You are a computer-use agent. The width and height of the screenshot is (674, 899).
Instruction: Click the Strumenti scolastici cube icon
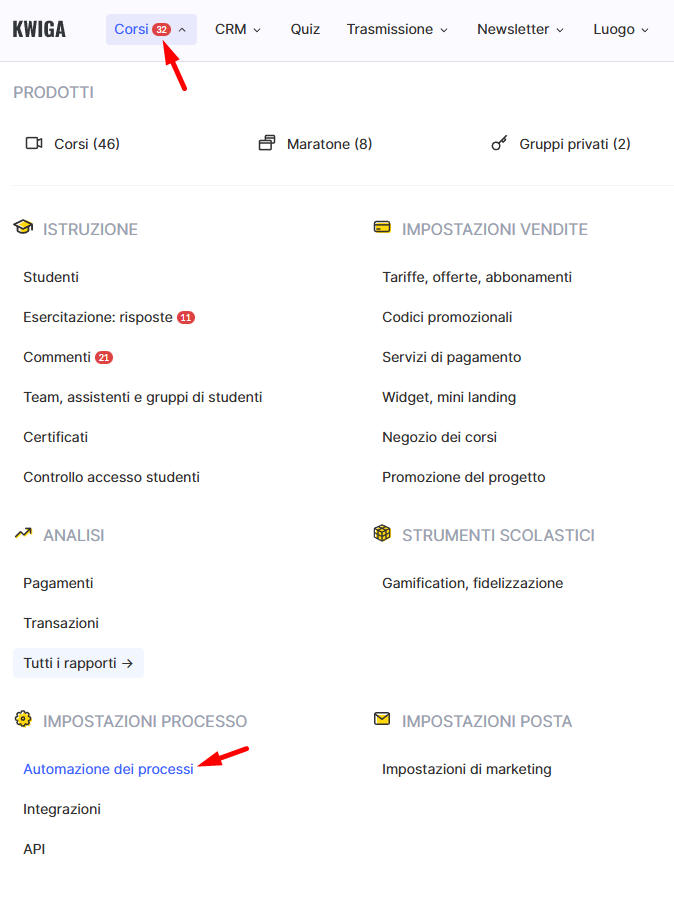tap(382, 534)
